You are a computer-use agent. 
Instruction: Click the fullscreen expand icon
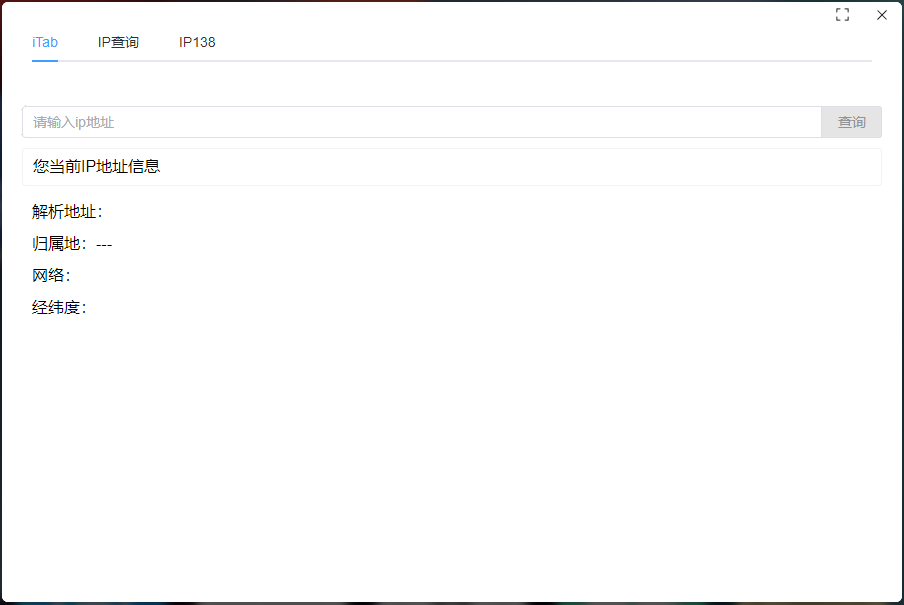coord(842,15)
